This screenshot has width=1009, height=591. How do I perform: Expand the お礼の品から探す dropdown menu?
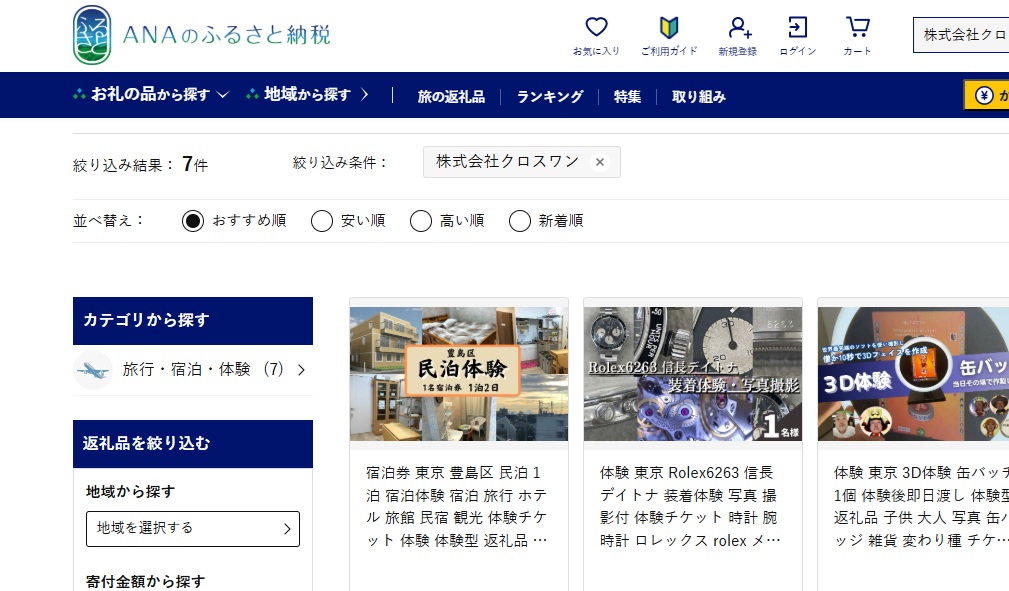point(151,95)
